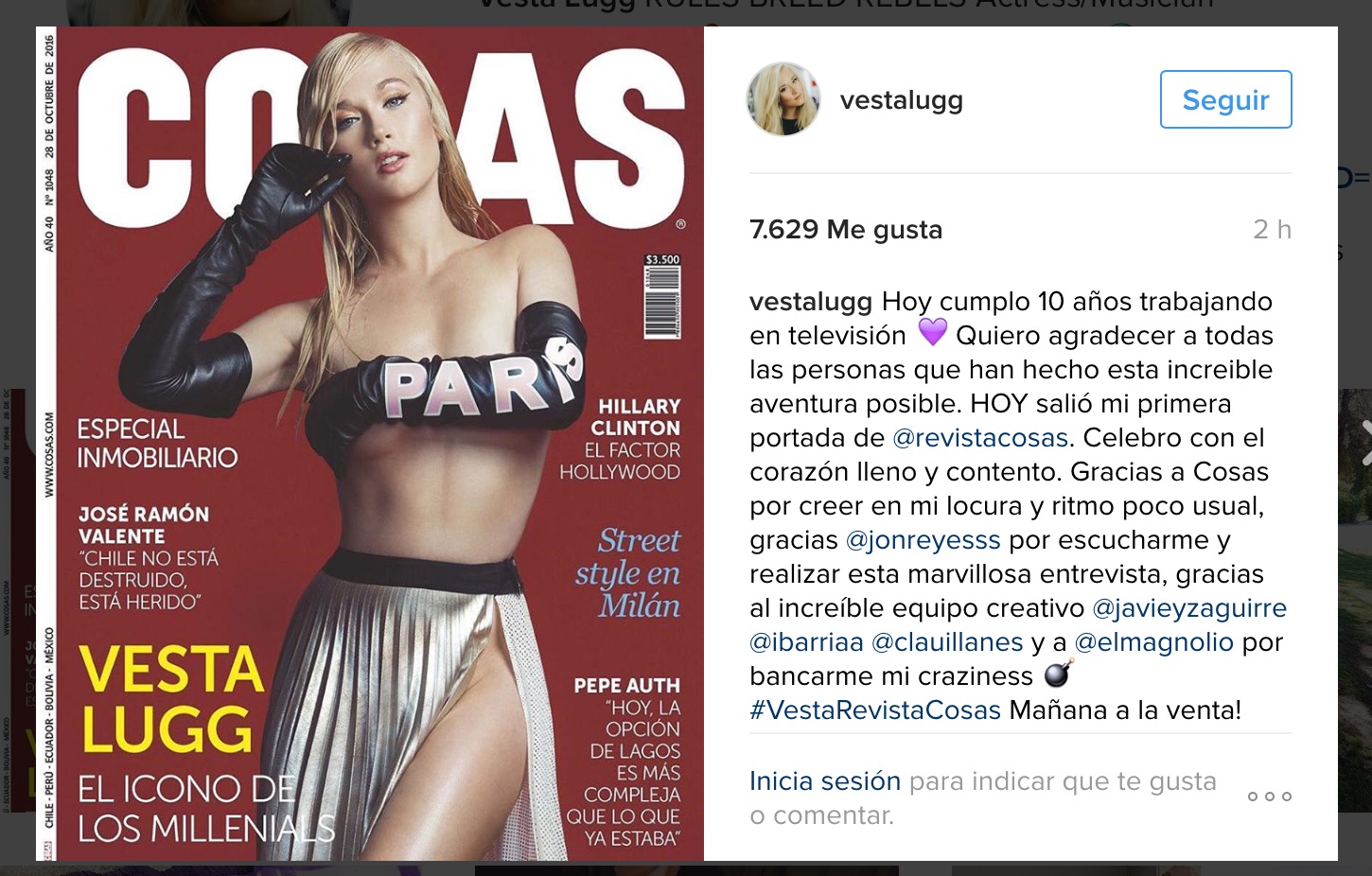The height and width of the screenshot is (876, 1372).
Task: Click vestalugg username at caption start
Action: [x=811, y=302]
